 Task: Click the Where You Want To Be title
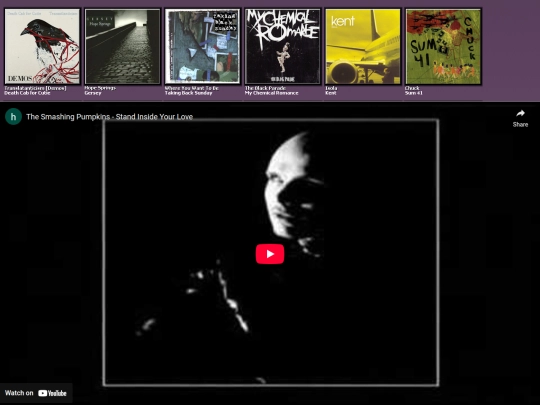pyautogui.click(x=191, y=88)
